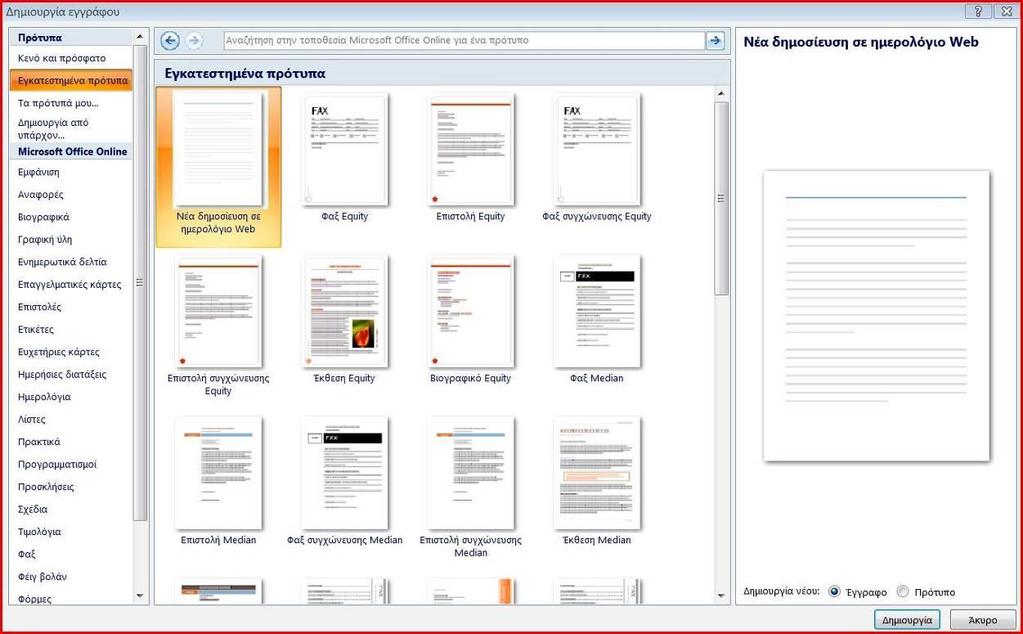The height and width of the screenshot is (634, 1023).
Task: Select the Πρότυπο radio button
Action: pyautogui.click(x=903, y=592)
